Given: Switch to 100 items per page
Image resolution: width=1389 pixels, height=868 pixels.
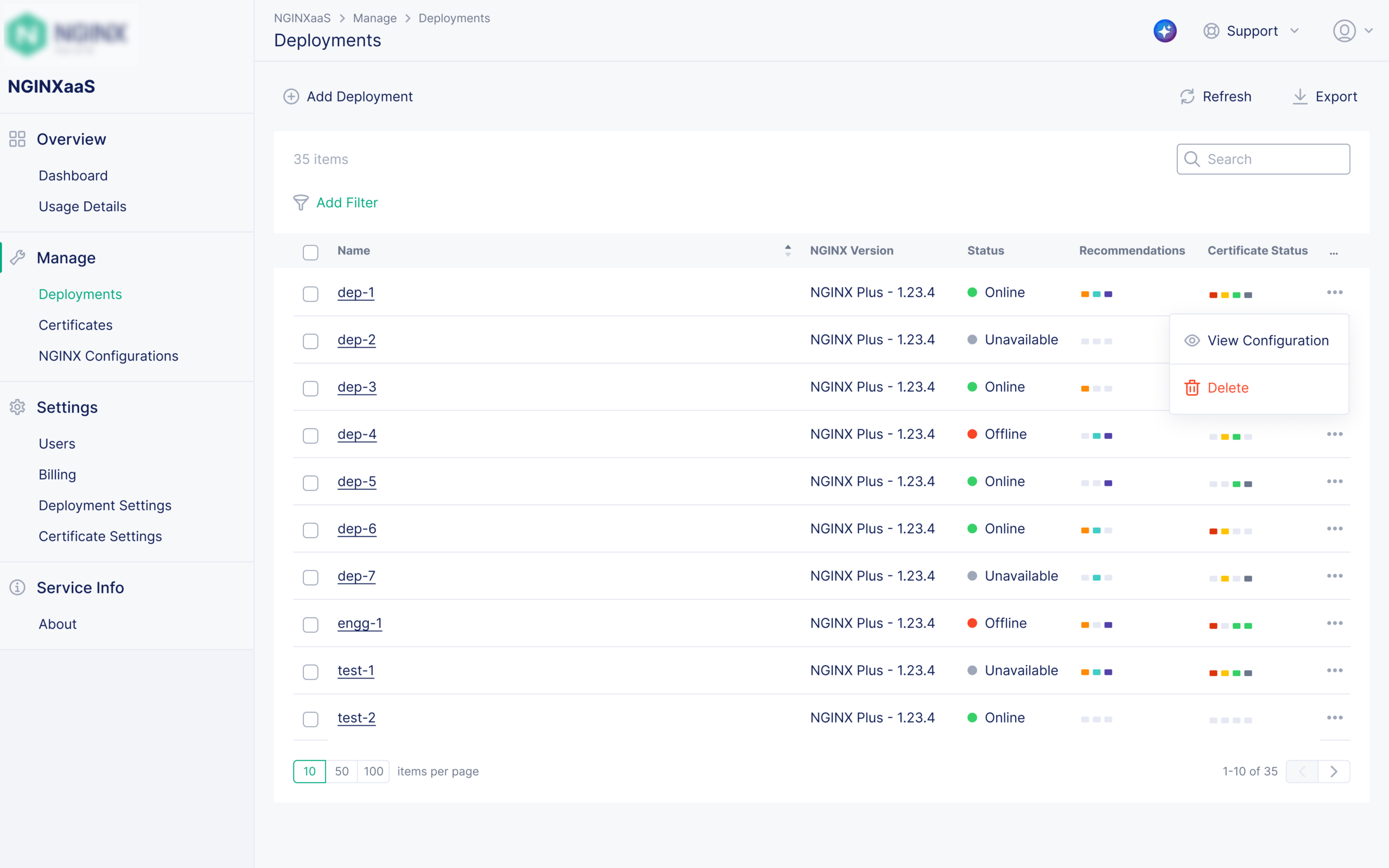Looking at the screenshot, I should point(374,771).
